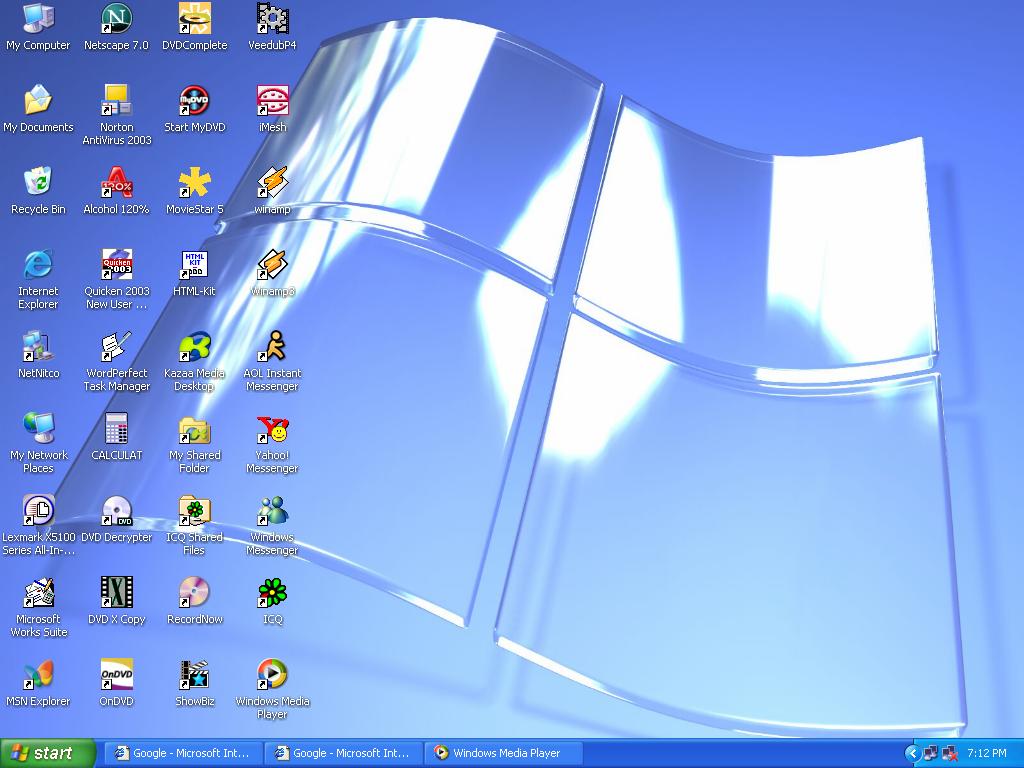Click the Start button
This screenshot has width=1024, height=768.
pos(48,753)
